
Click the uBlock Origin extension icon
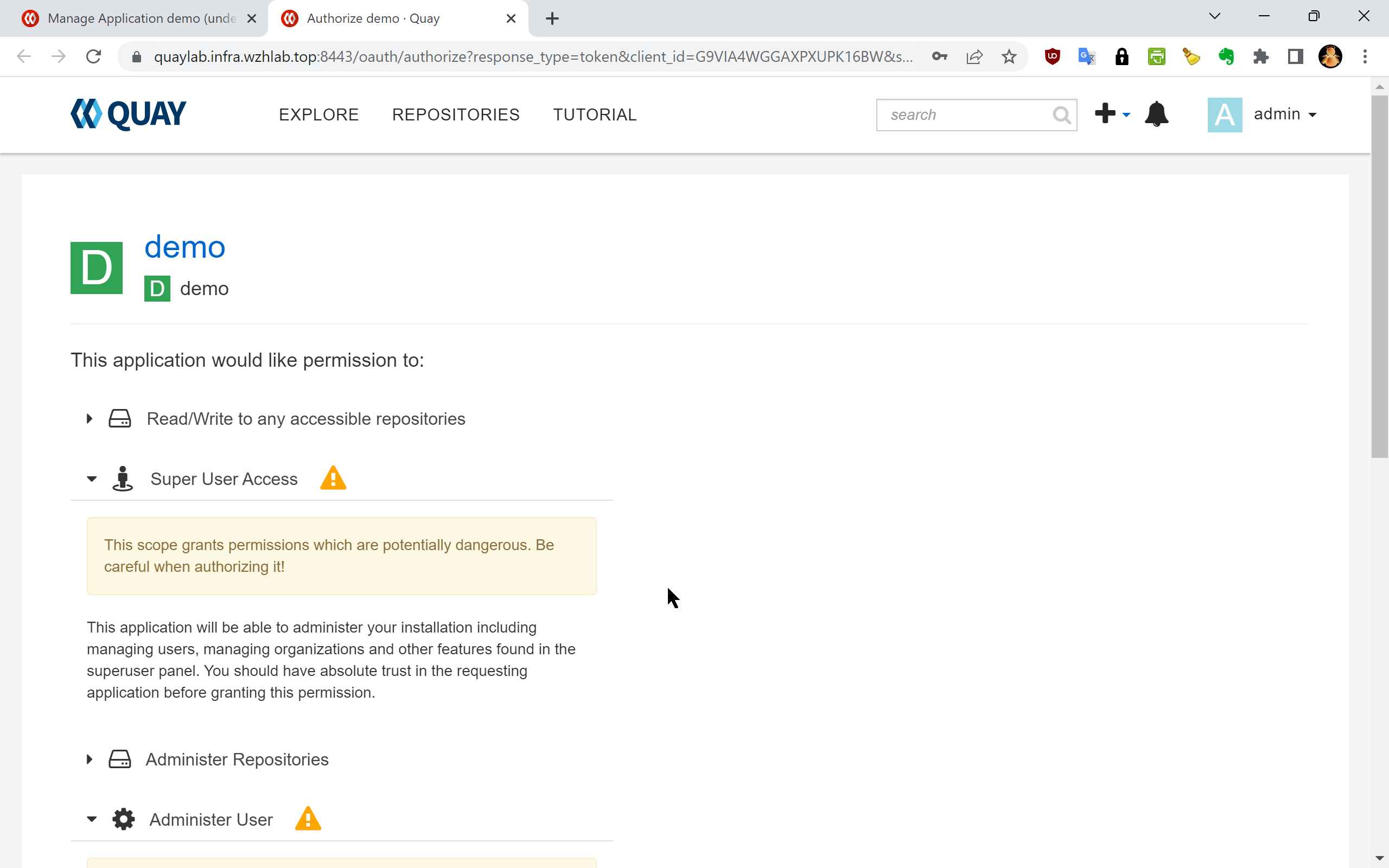tap(1052, 56)
